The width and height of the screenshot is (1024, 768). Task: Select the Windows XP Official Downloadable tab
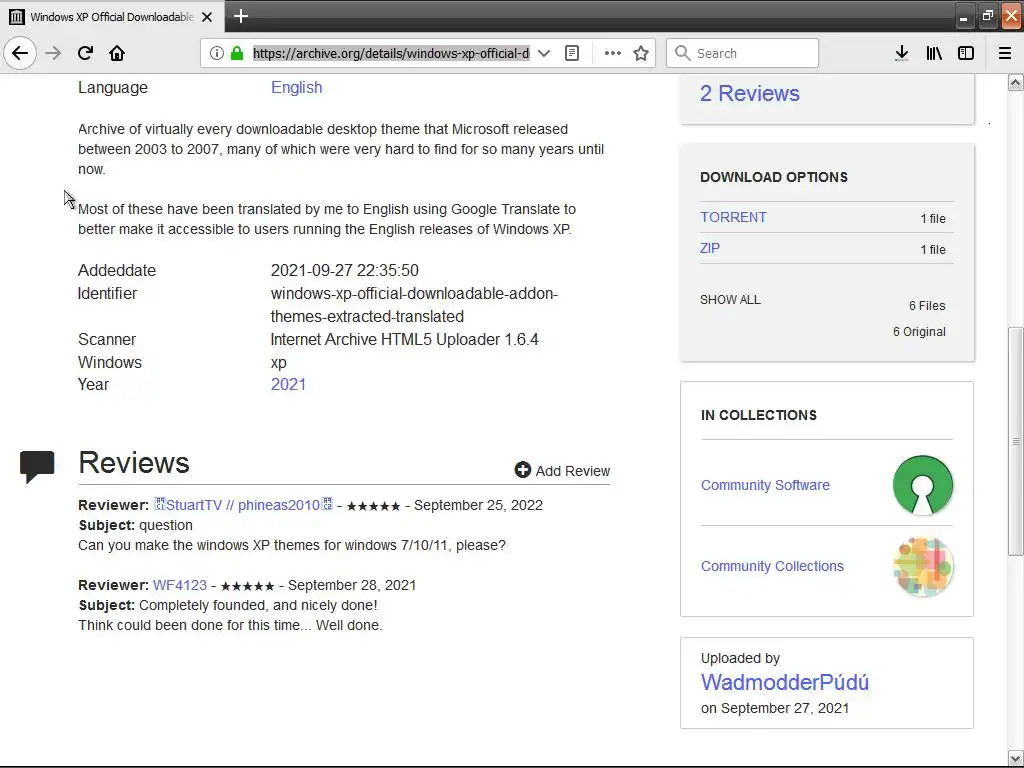pyautogui.click(x=112, y=17)
